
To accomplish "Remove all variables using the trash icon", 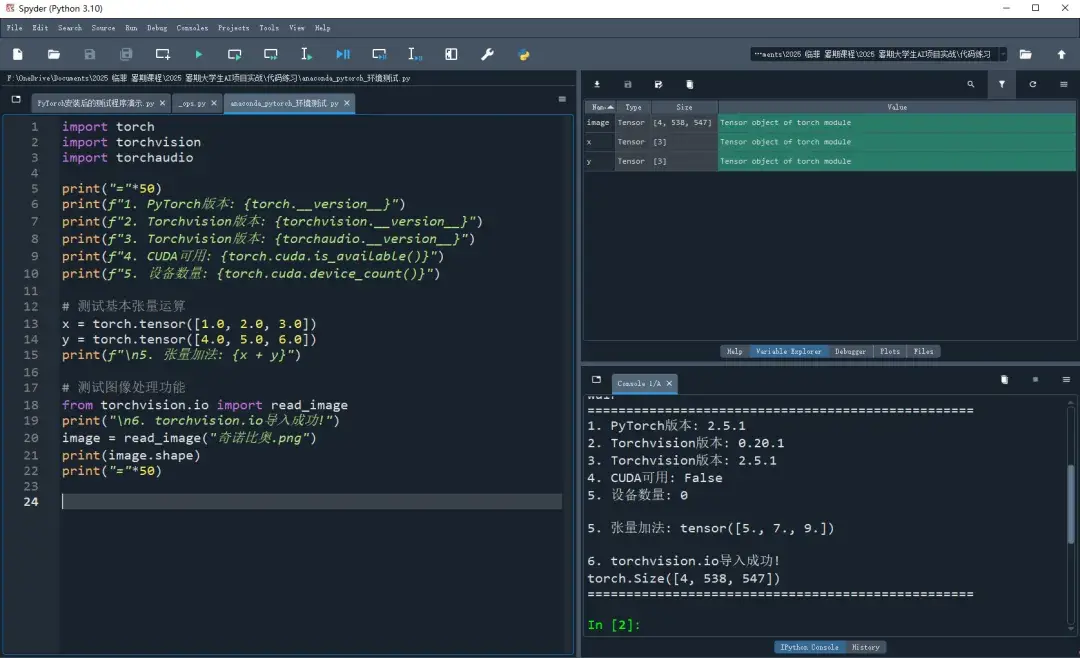I will click(690, 85).
